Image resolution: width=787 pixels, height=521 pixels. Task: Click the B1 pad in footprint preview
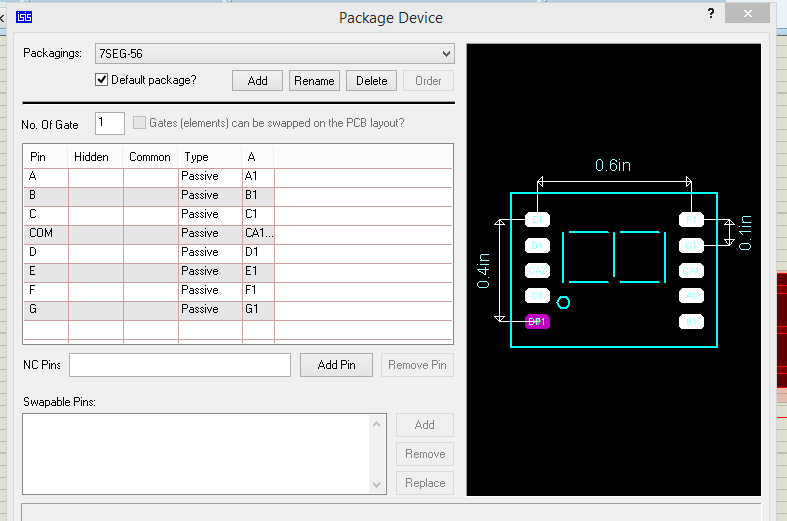(x=691, y=321)
